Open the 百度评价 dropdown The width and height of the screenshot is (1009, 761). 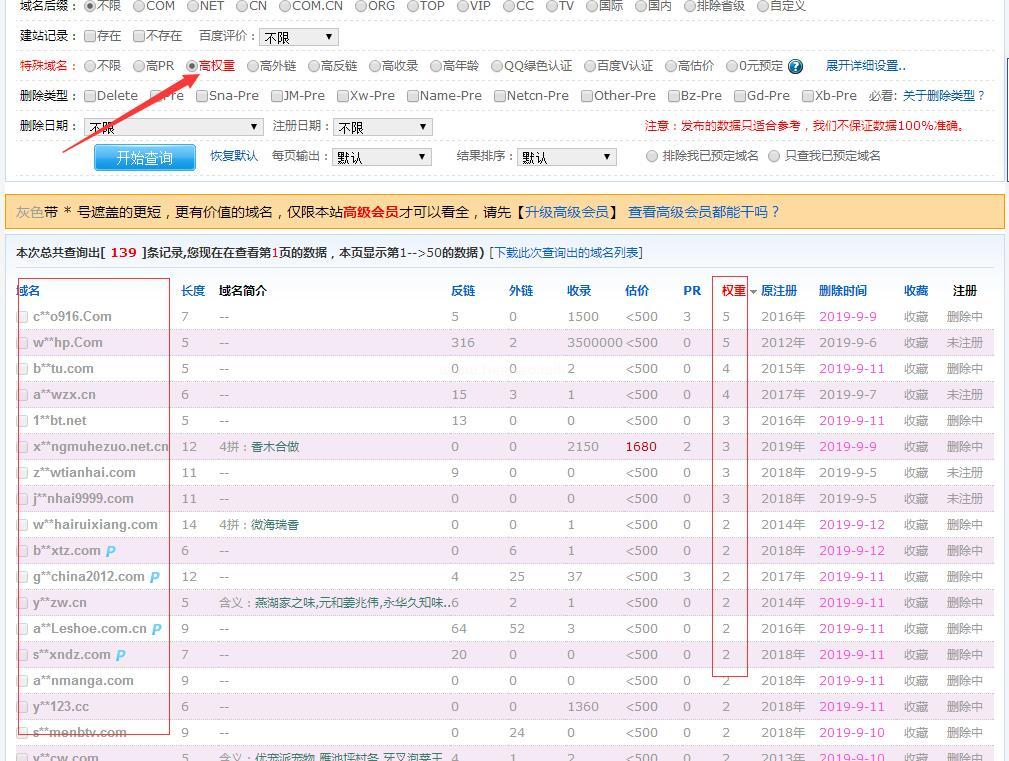[x=298, y=37]
